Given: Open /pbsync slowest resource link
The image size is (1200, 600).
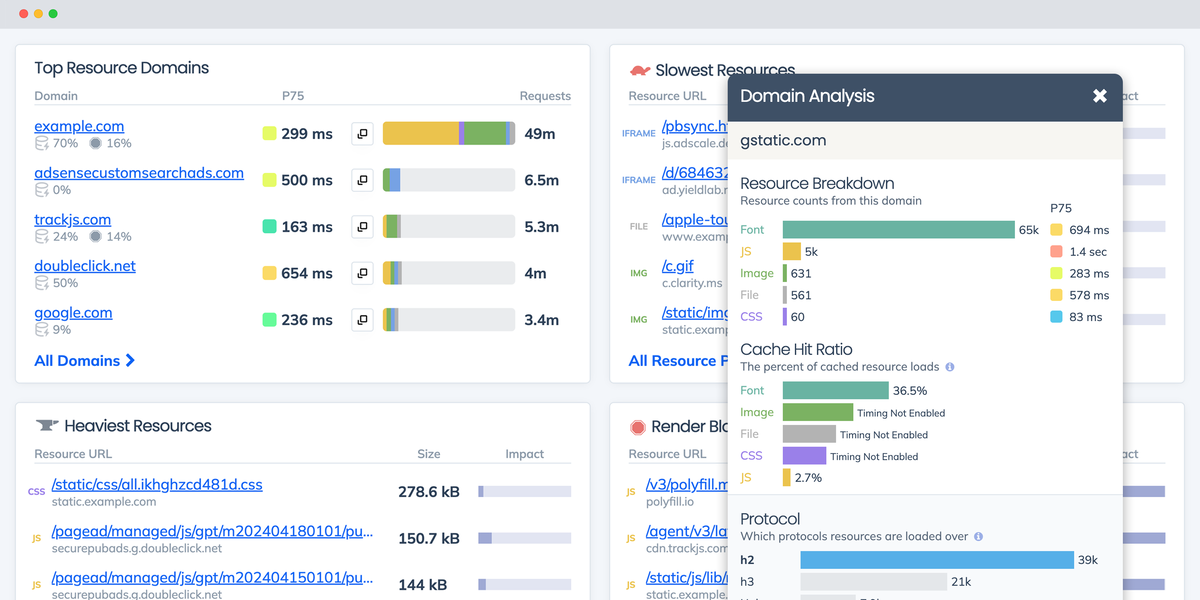Looking at the screenshot, I should click(x=695, y=127).
